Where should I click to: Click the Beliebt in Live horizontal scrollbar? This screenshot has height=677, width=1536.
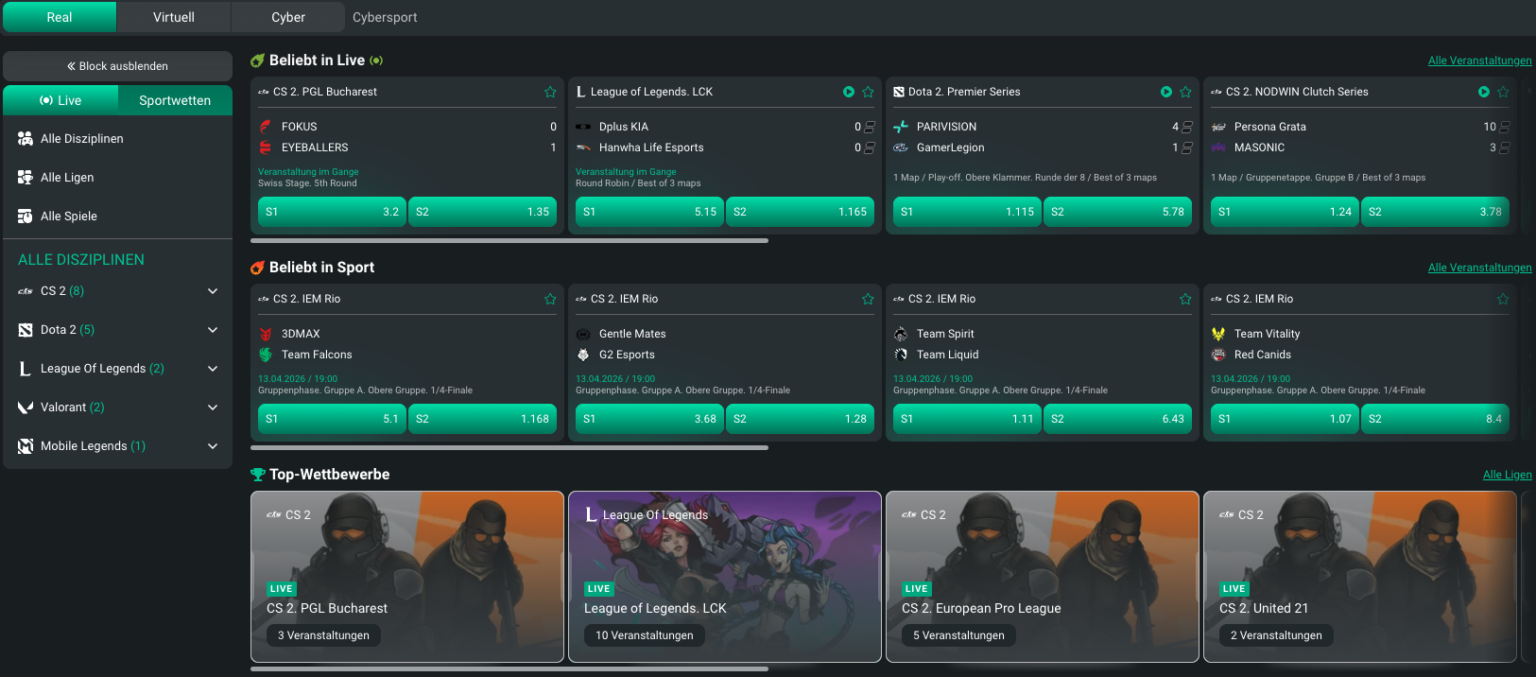point(509,241)
